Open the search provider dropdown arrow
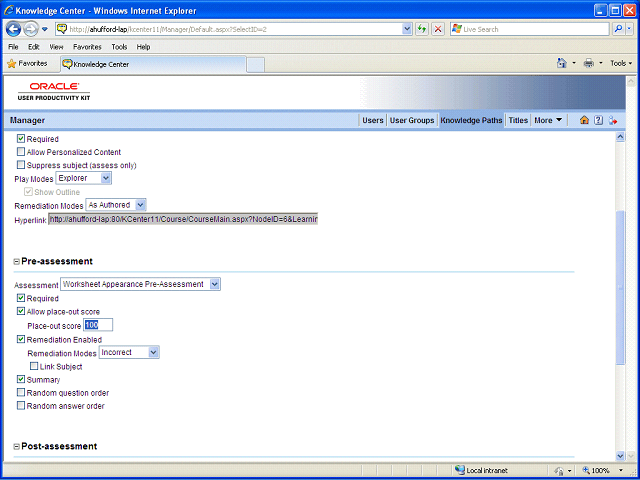The image size is (640, 480). (629, 29)
